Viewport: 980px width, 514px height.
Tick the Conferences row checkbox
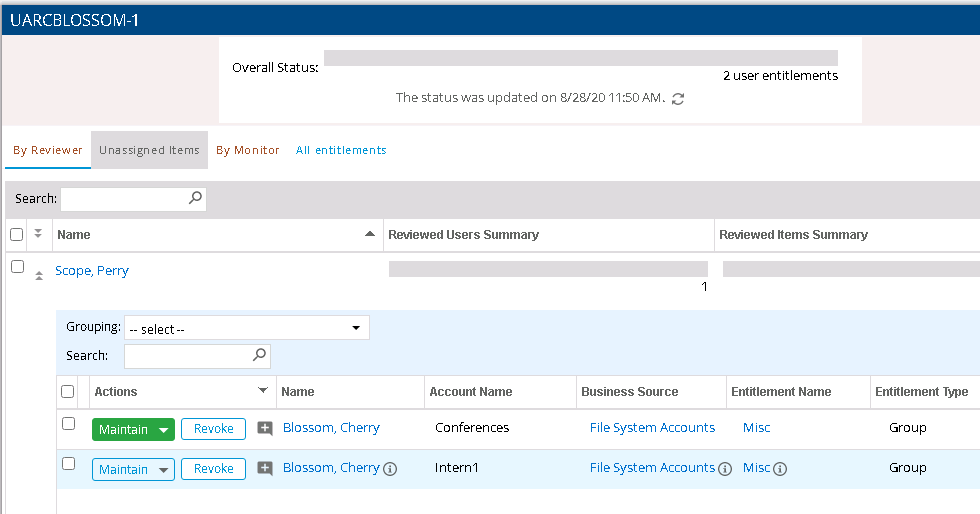(x=69, y=424)
